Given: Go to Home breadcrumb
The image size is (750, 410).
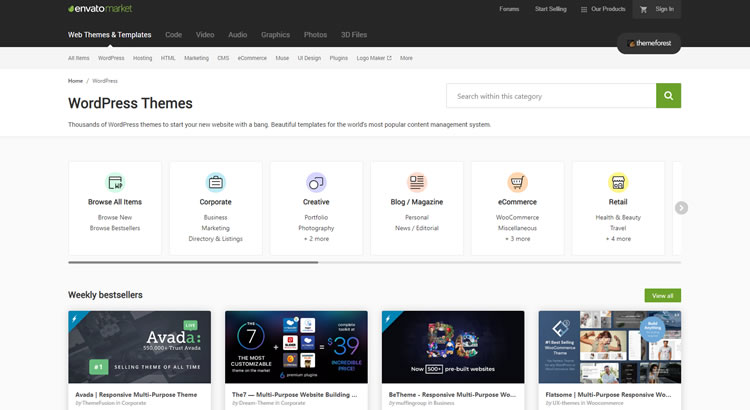Looking at the screenshot, I should tap(75, 81).
